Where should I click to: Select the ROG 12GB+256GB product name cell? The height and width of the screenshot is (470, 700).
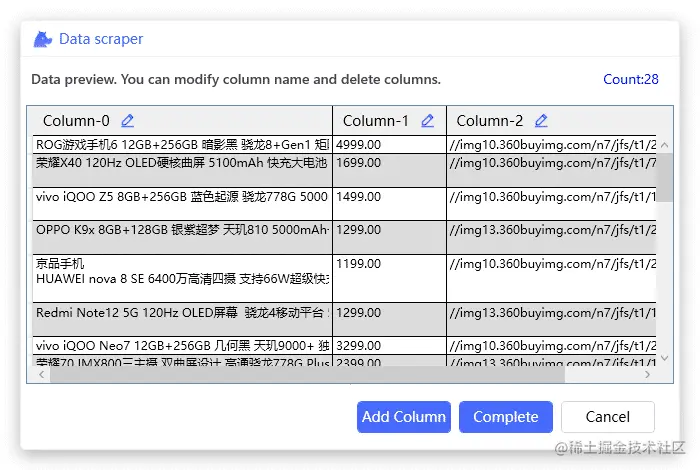click(182, 145)
